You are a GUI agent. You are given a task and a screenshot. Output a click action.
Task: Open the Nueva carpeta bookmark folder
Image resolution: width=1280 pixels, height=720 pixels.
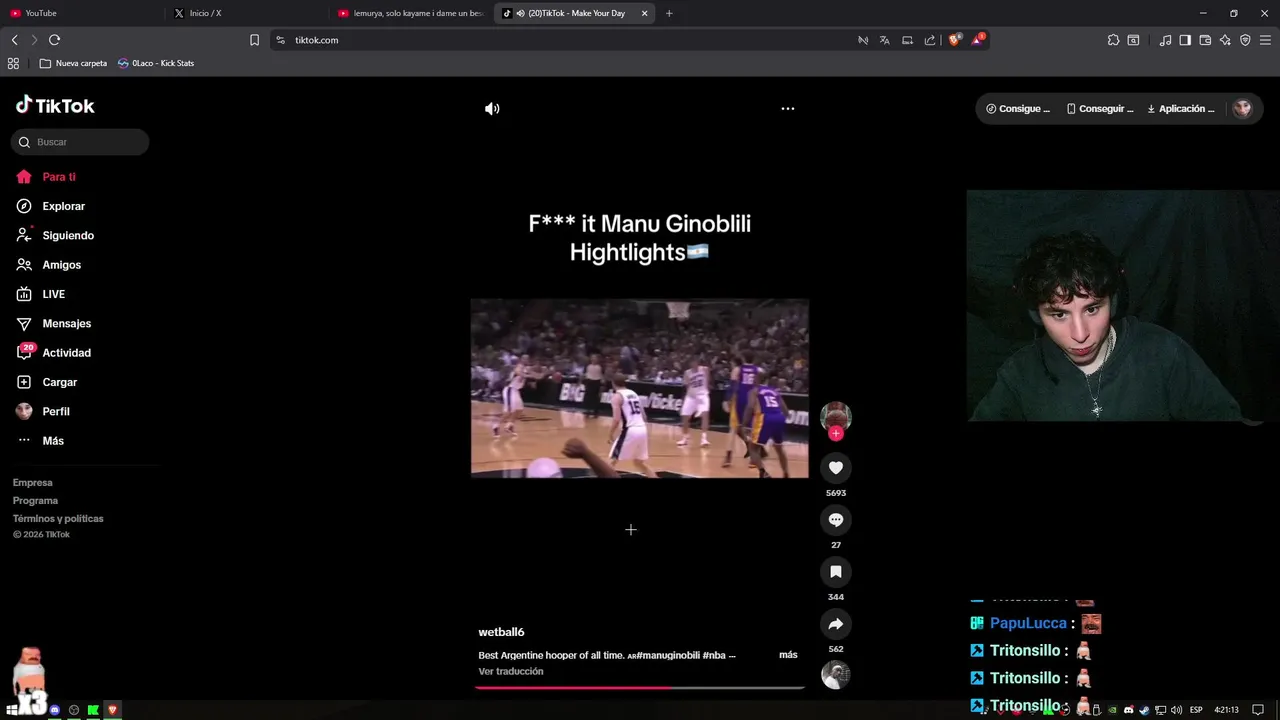pyautogui.click(x=73, y=63)
